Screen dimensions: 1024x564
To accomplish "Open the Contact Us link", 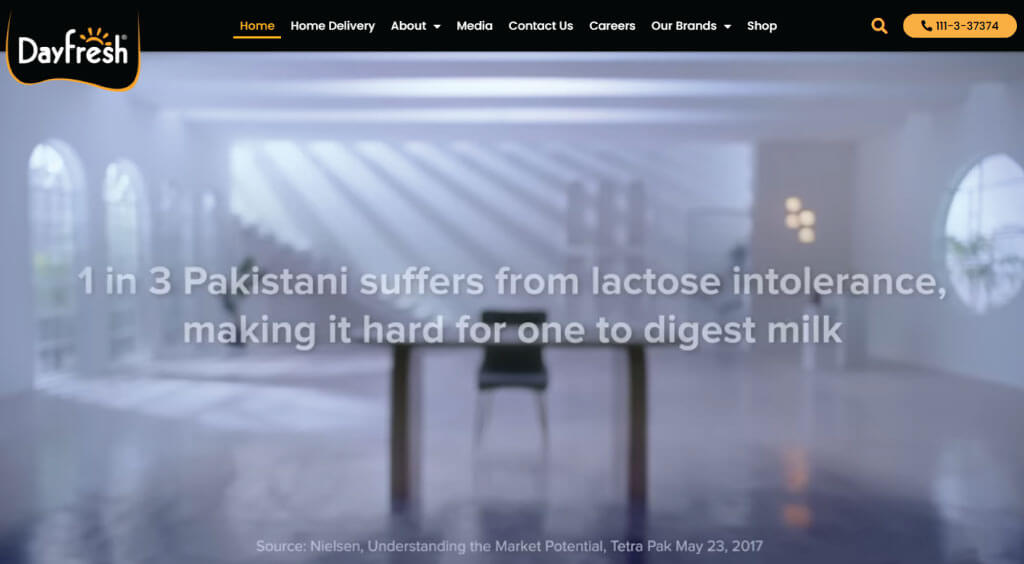I will pyautogui.click(x=541, y=26).
